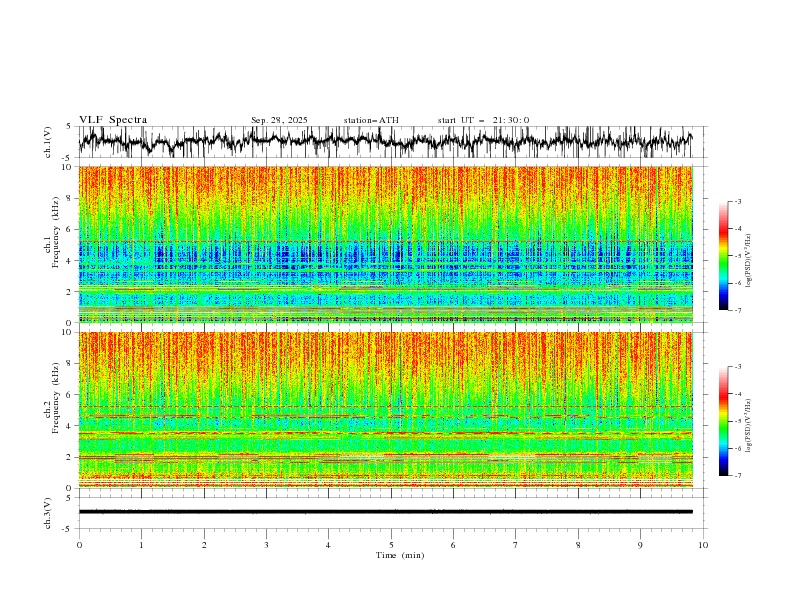Click the ch.2 colorbar 'log(PSD)(V²/Hz)' label
The width and height of the screenshot is (792, 612).
749,425
